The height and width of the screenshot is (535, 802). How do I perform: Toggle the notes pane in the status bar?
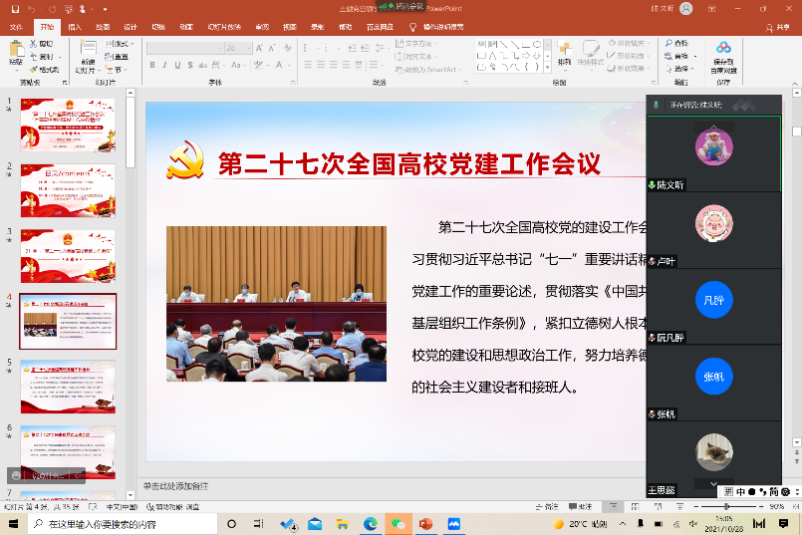(x=548, y=507)
